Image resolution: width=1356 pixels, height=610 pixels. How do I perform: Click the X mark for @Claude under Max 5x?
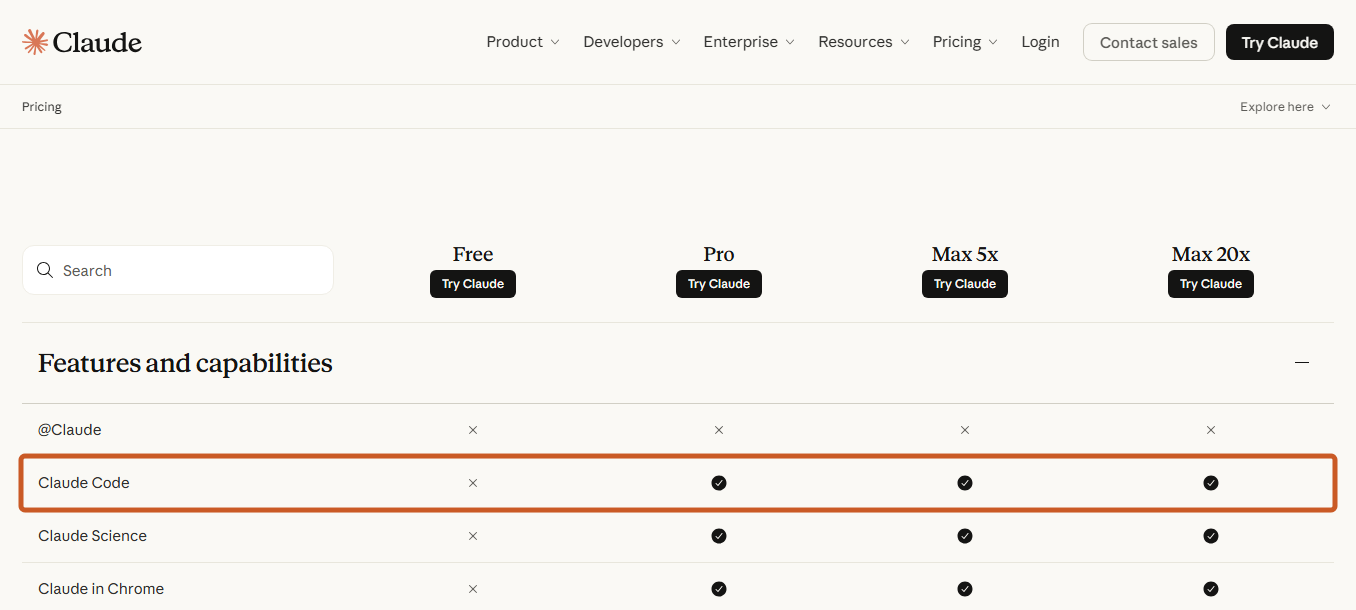[x=965, y=430]
